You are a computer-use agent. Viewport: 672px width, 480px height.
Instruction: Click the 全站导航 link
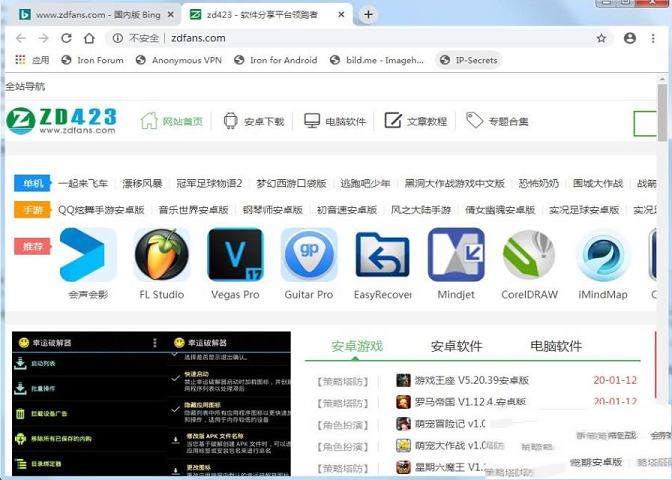pos(25,86)
